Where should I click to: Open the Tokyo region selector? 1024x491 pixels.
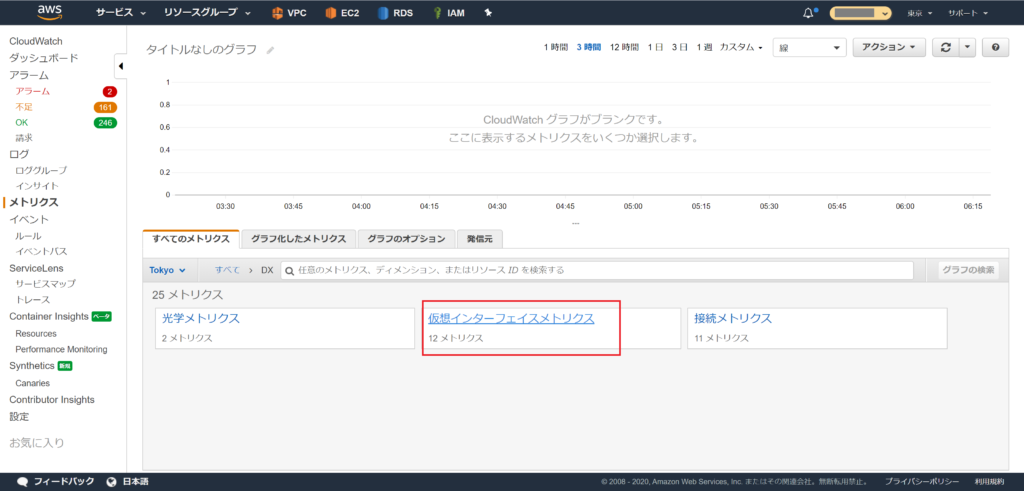point(167,270)
